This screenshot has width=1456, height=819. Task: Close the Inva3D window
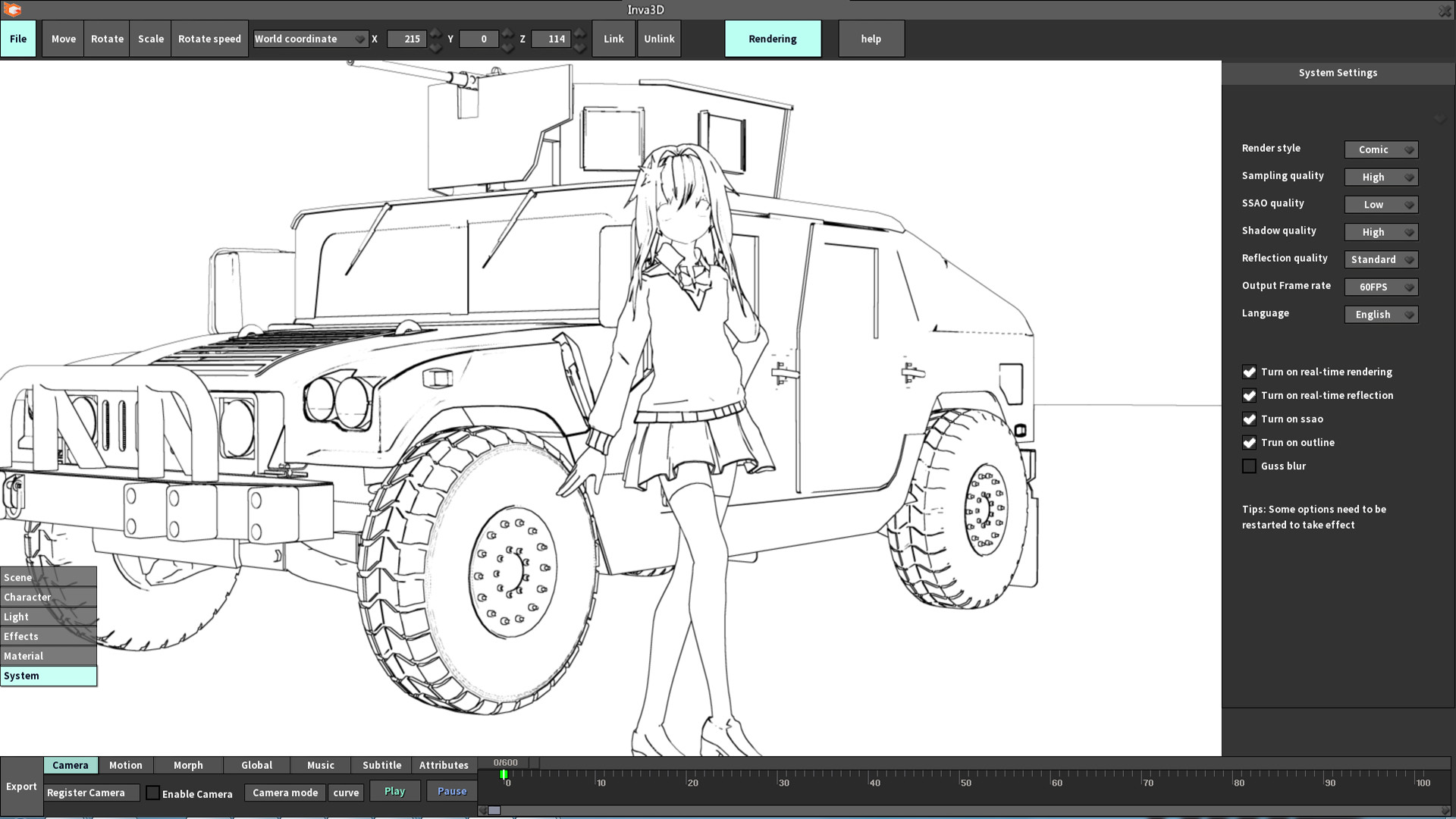click(1445, 11)
